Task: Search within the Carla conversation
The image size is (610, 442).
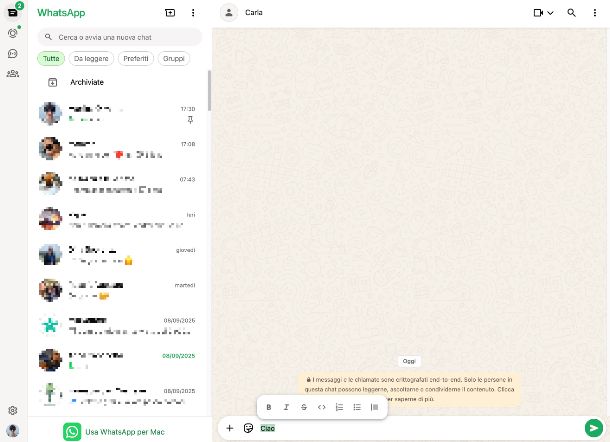Action: pos(571,13)
